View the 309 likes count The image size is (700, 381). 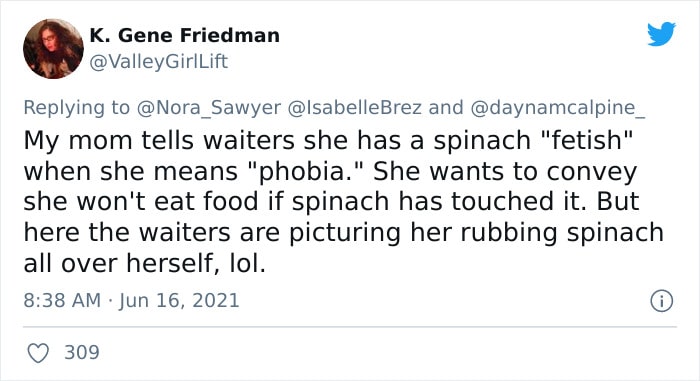click(x=82, y=352)
